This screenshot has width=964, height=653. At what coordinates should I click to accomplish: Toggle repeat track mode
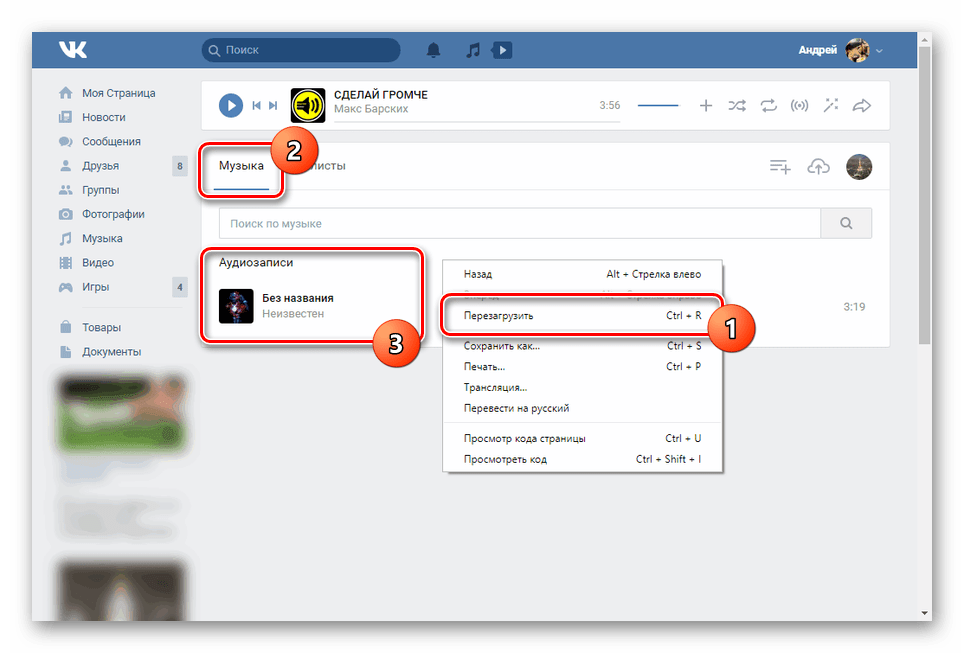[x=768, y=105]
